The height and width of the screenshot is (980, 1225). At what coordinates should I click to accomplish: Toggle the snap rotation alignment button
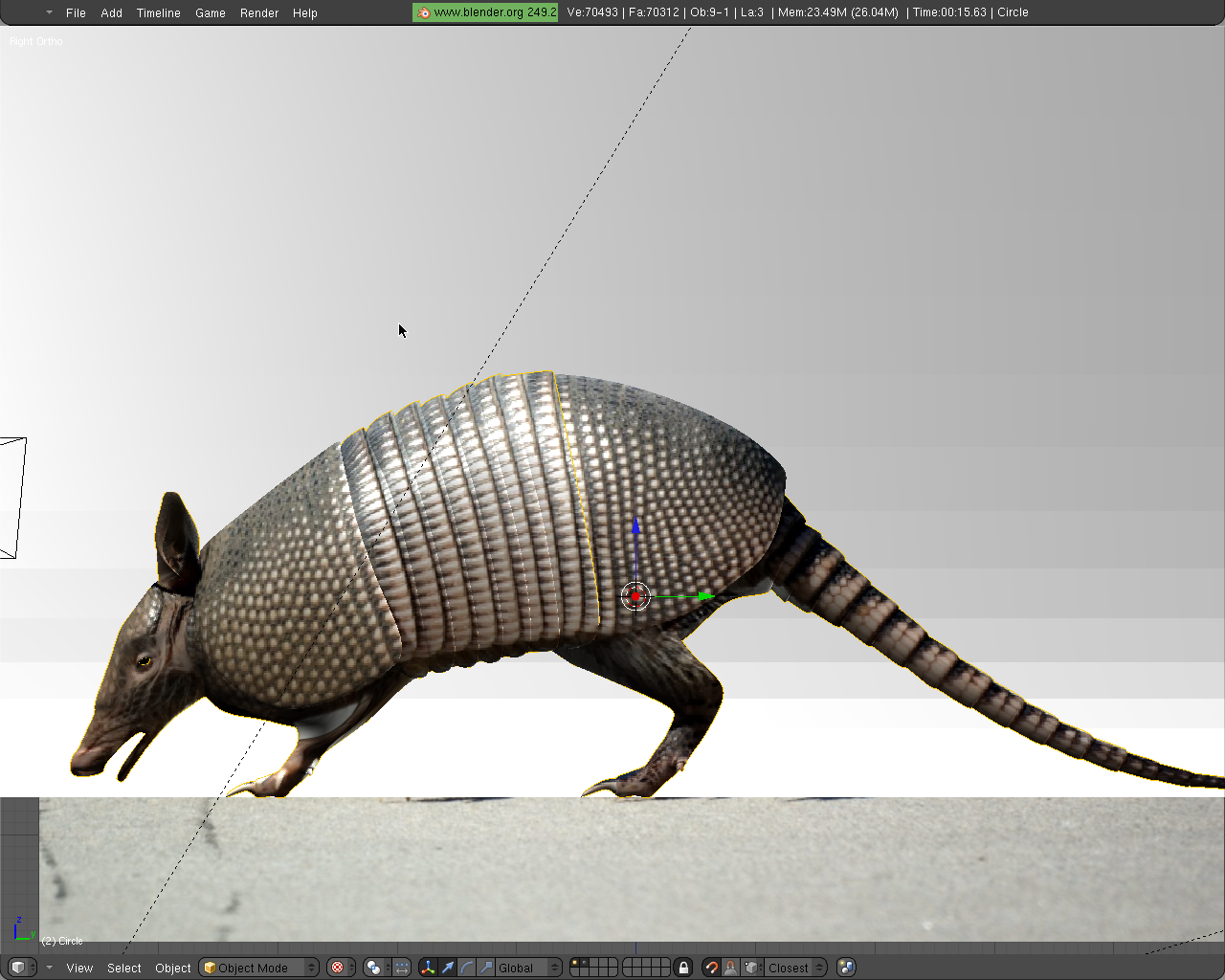coord(731,968)
